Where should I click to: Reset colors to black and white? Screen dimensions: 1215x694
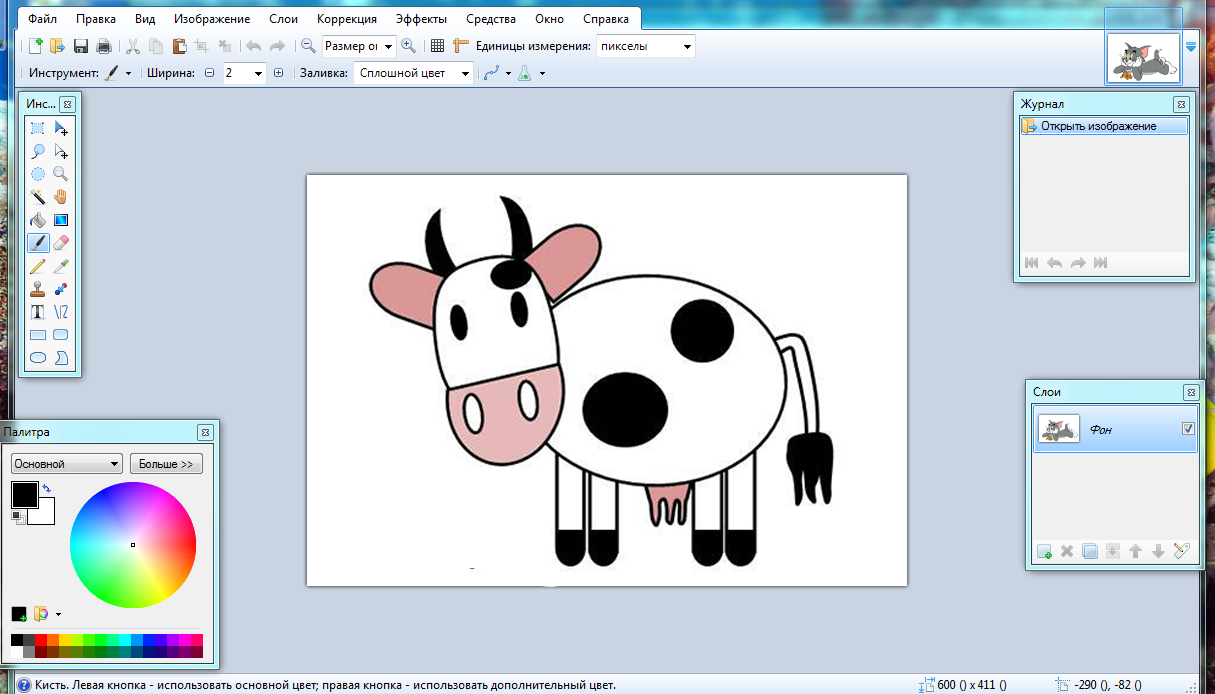(x=16, y=517)
